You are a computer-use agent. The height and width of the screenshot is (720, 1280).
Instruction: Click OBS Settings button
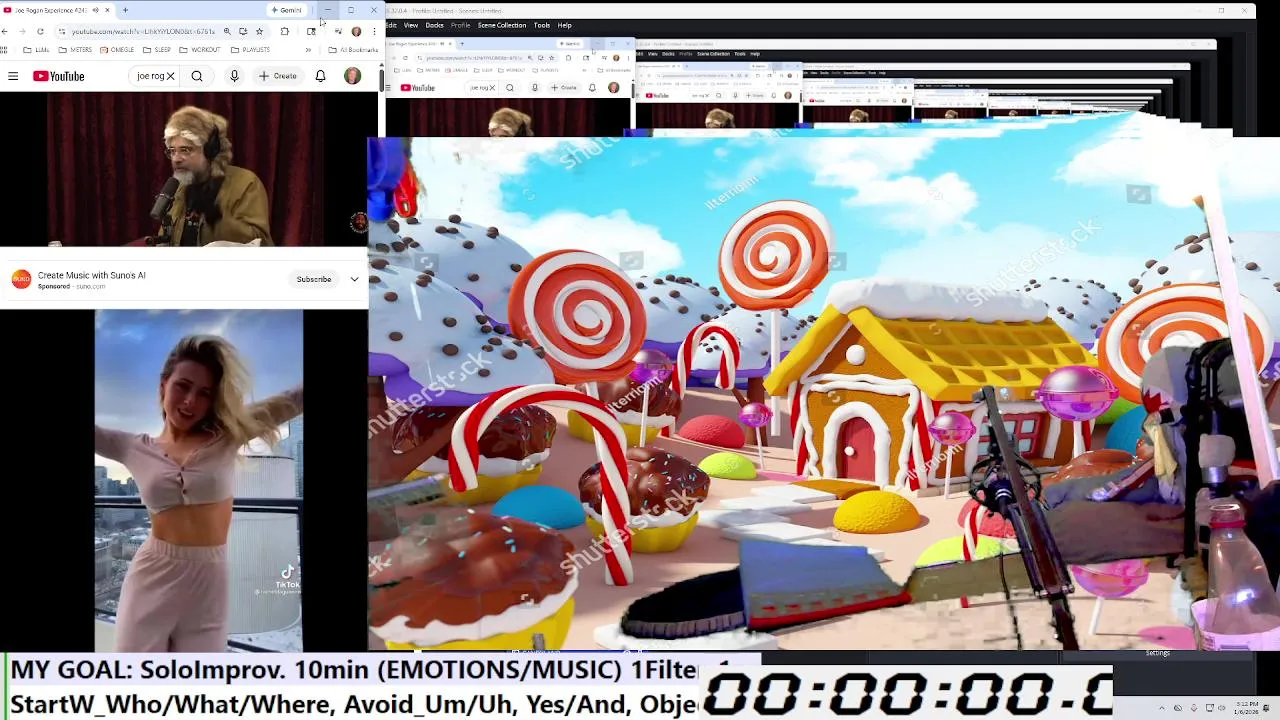point(1157,653)
